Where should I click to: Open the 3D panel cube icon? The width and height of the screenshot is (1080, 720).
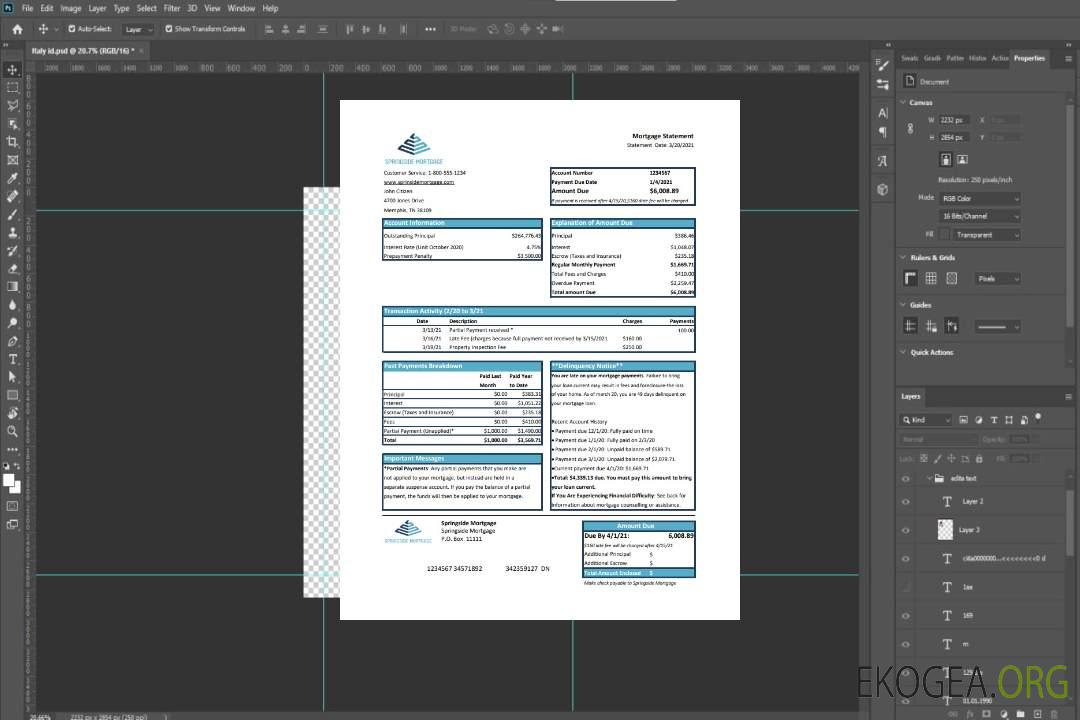coord(882,189)
